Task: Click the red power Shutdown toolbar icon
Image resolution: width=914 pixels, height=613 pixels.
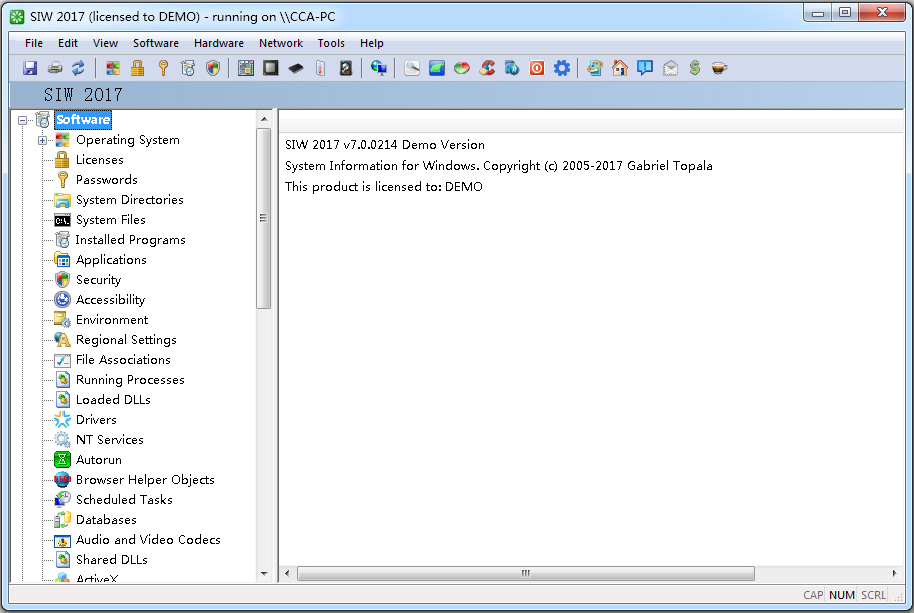Action: (537, 68)
